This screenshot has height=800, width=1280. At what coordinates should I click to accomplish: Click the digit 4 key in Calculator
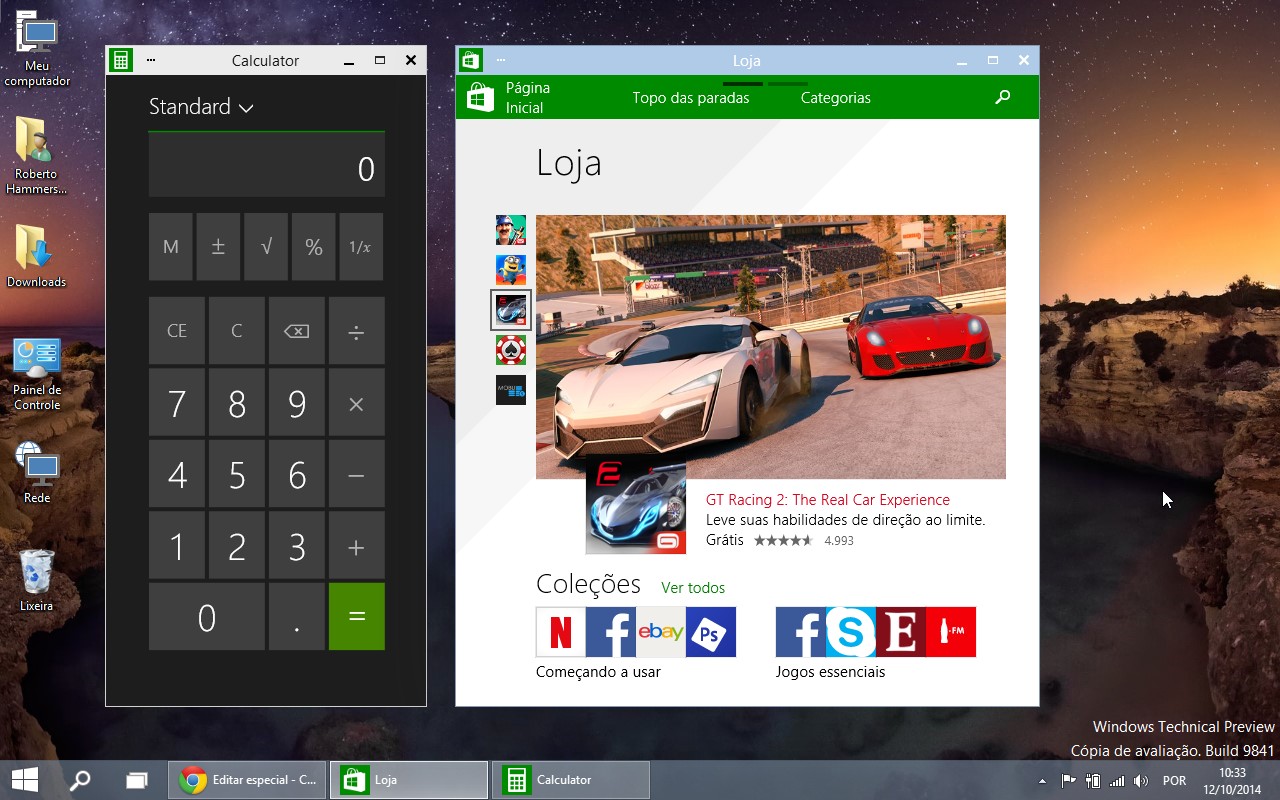pos(177,475)
